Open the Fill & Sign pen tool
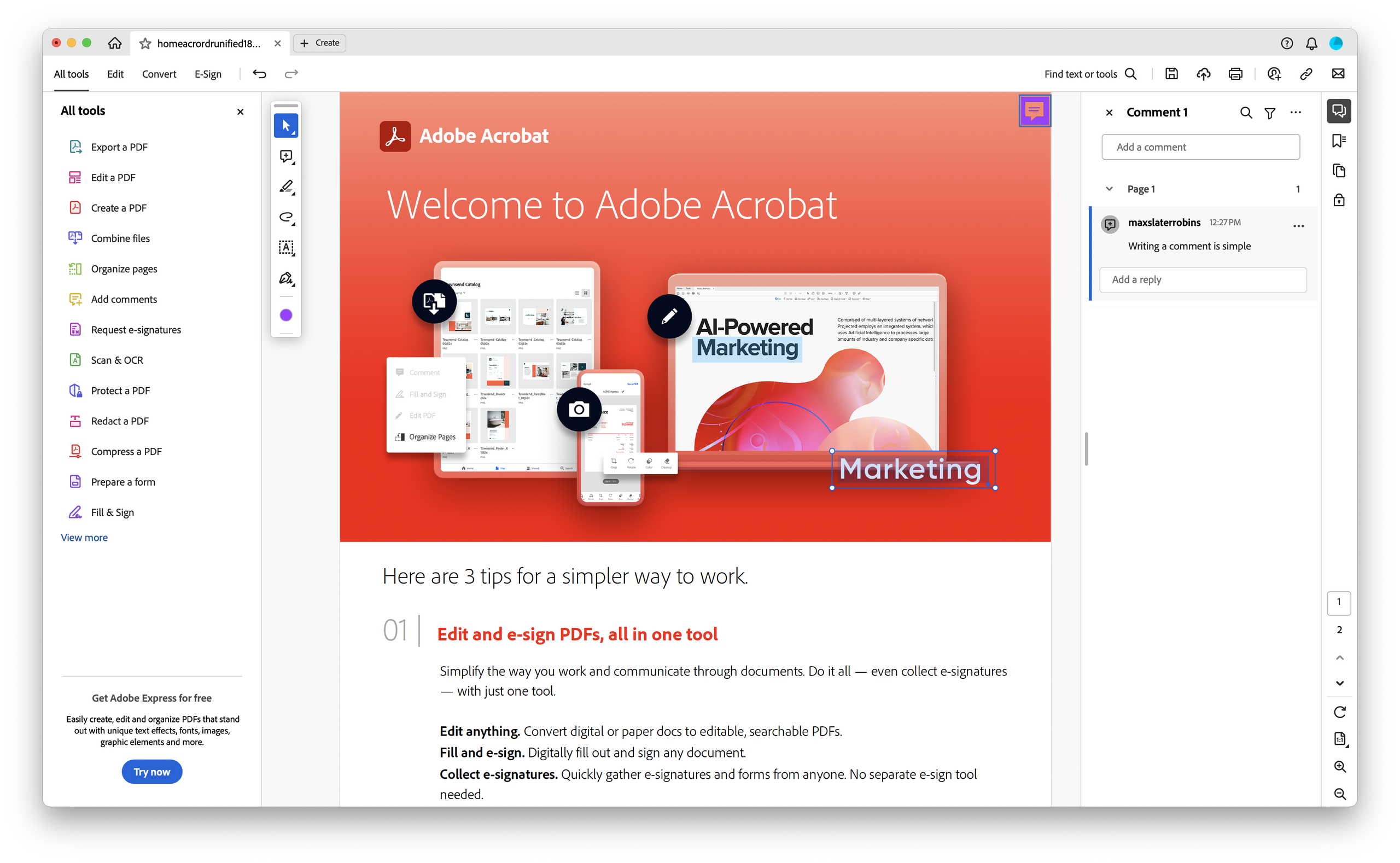Screen dimensions: 1400x863 click(x=286, y=278)
